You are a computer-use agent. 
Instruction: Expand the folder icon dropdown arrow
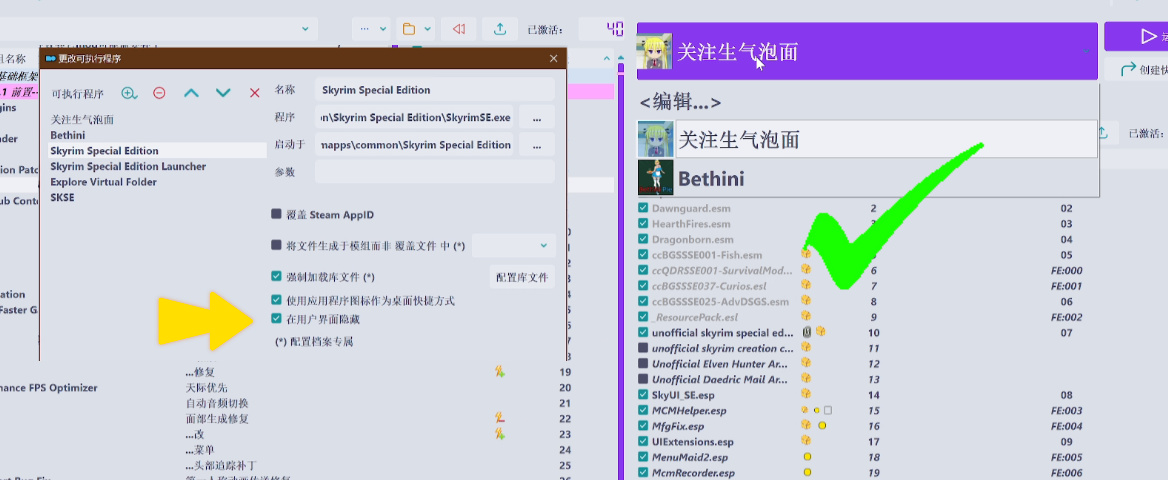428,29
